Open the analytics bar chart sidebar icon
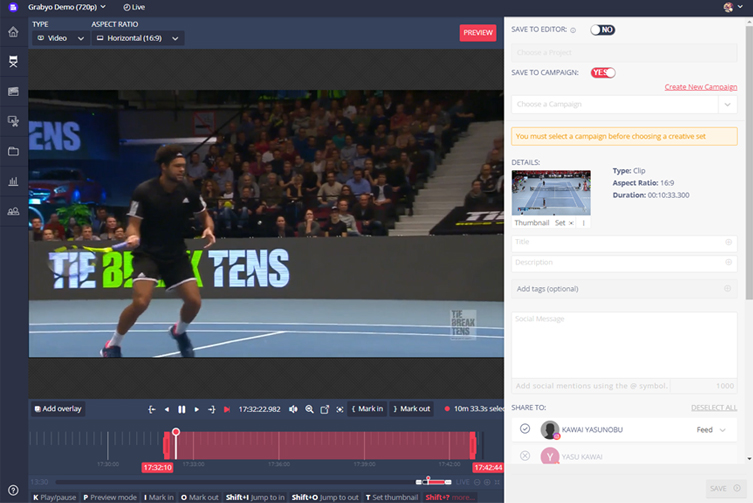 (13, 181)
